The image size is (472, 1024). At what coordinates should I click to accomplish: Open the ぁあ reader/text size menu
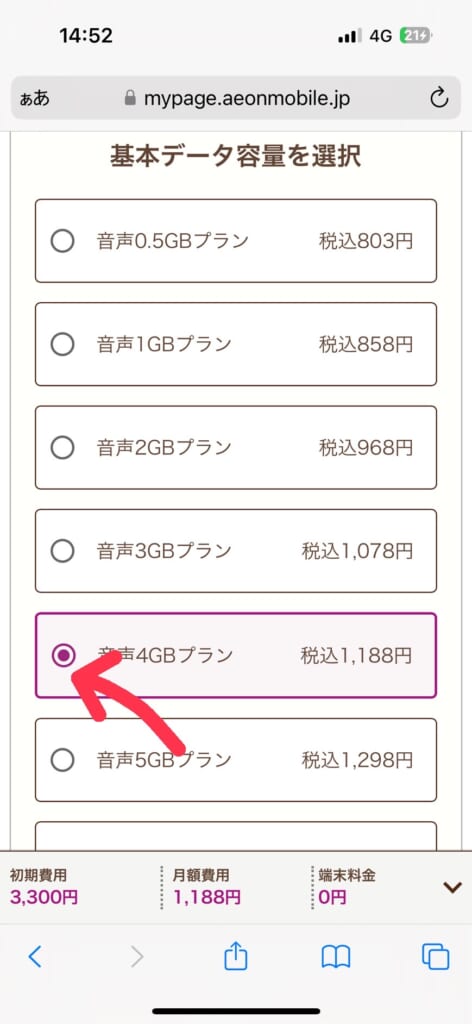(x=35, y=99)
